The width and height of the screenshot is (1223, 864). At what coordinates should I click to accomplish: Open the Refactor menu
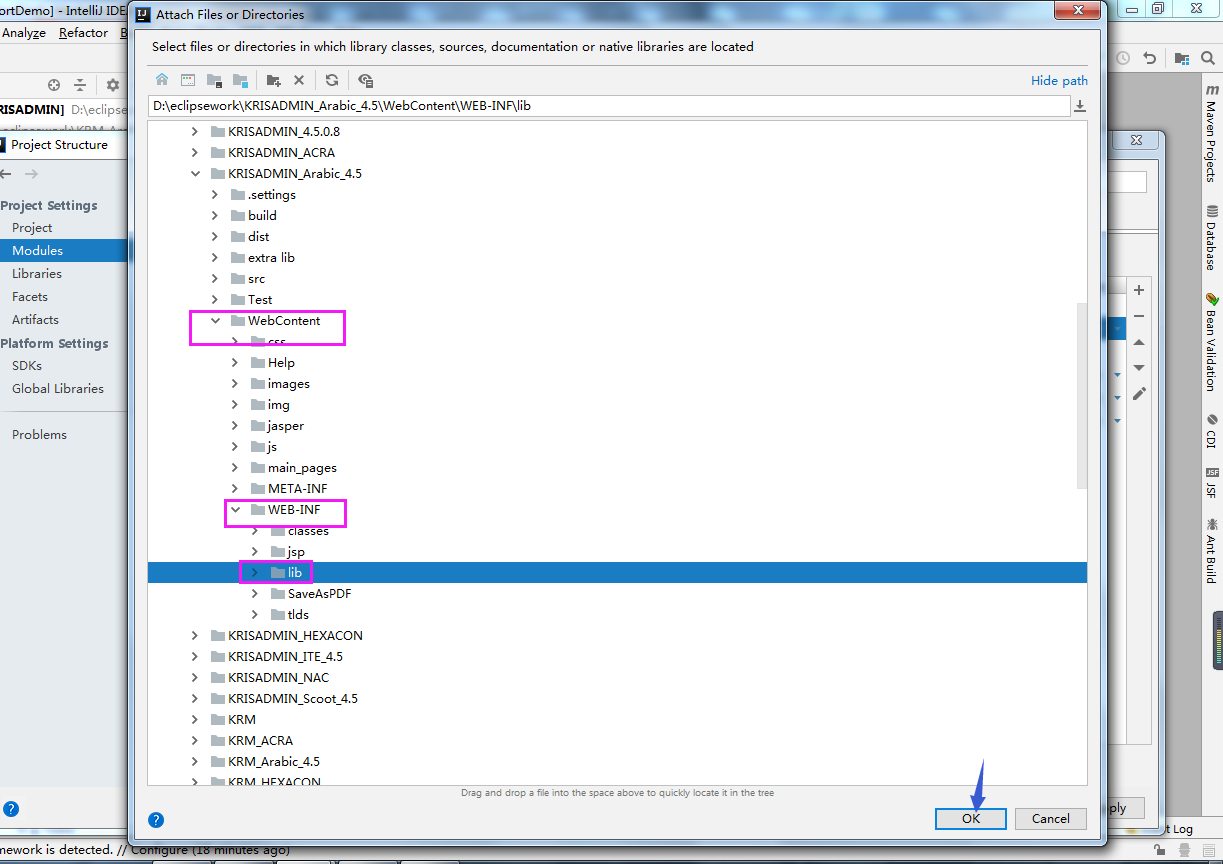click(x=83, y=33)
